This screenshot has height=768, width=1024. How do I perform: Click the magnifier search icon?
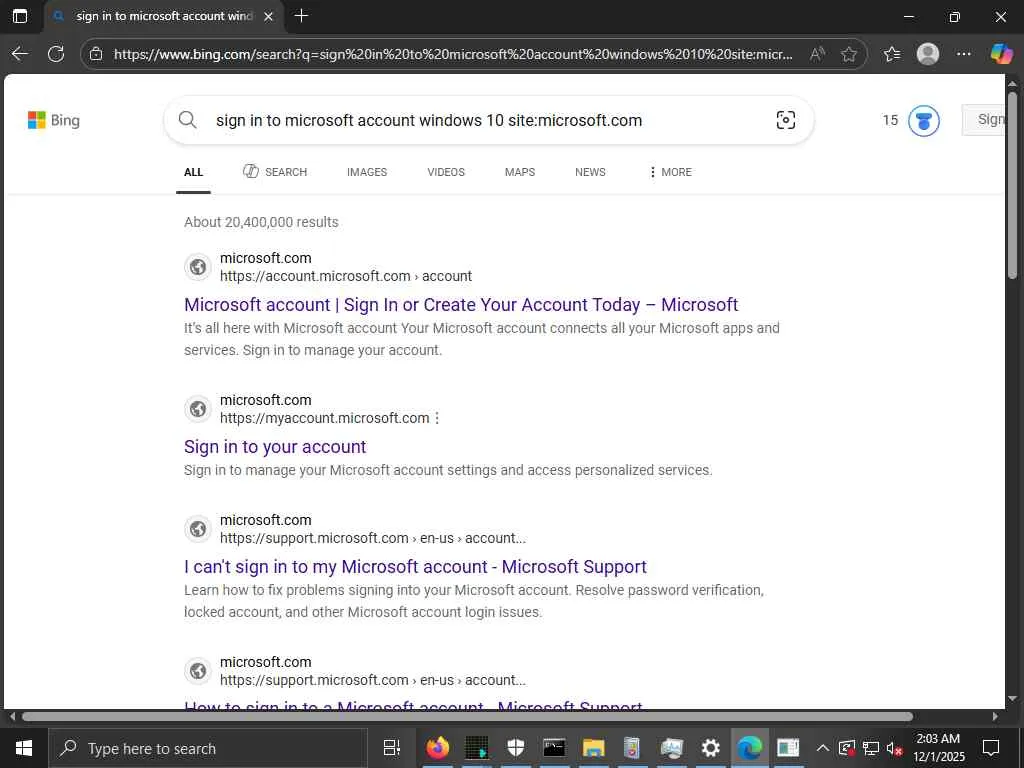[187, 120]
